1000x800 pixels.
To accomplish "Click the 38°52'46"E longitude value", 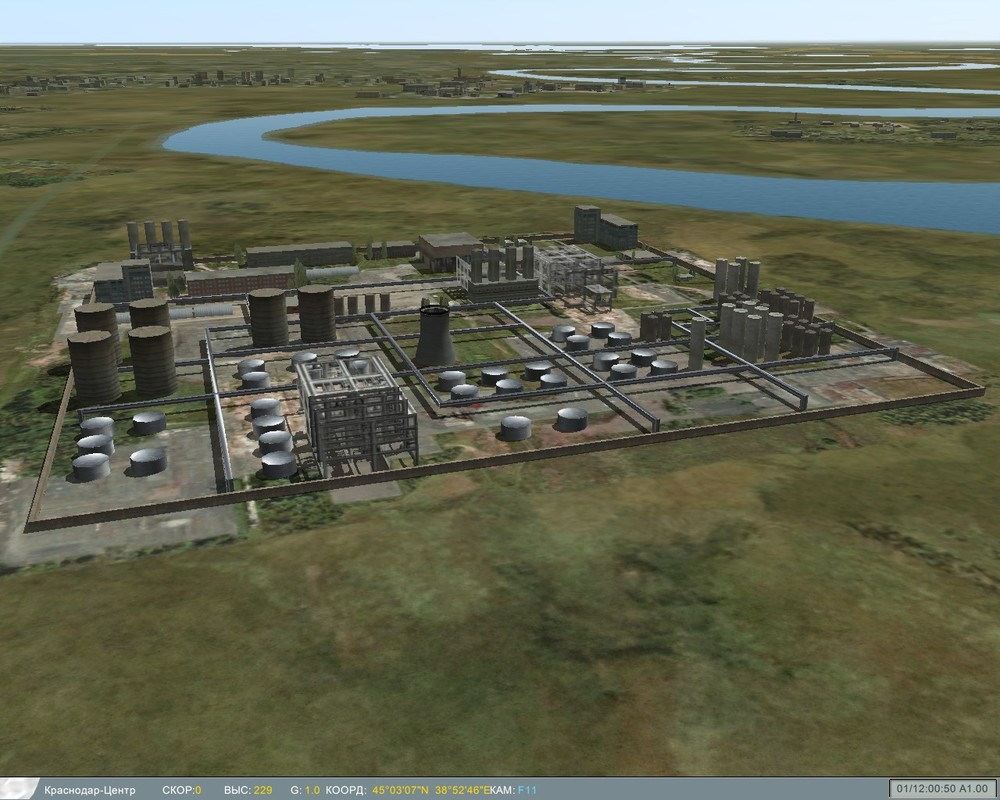I will (x=462, y=787).
